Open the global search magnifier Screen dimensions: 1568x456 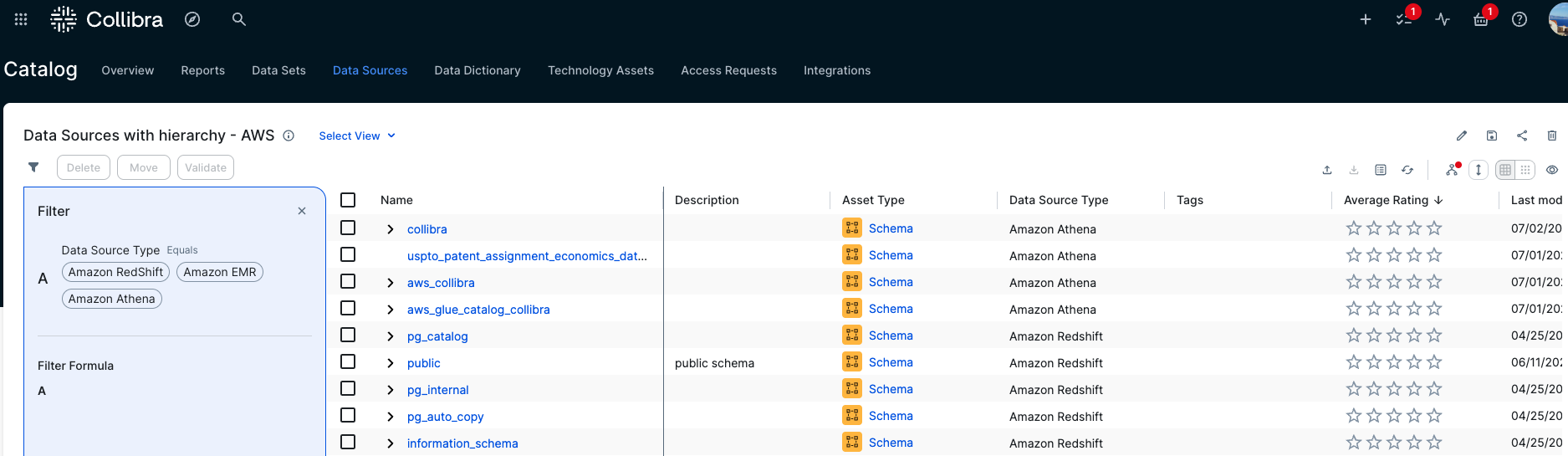pos(239,19)
